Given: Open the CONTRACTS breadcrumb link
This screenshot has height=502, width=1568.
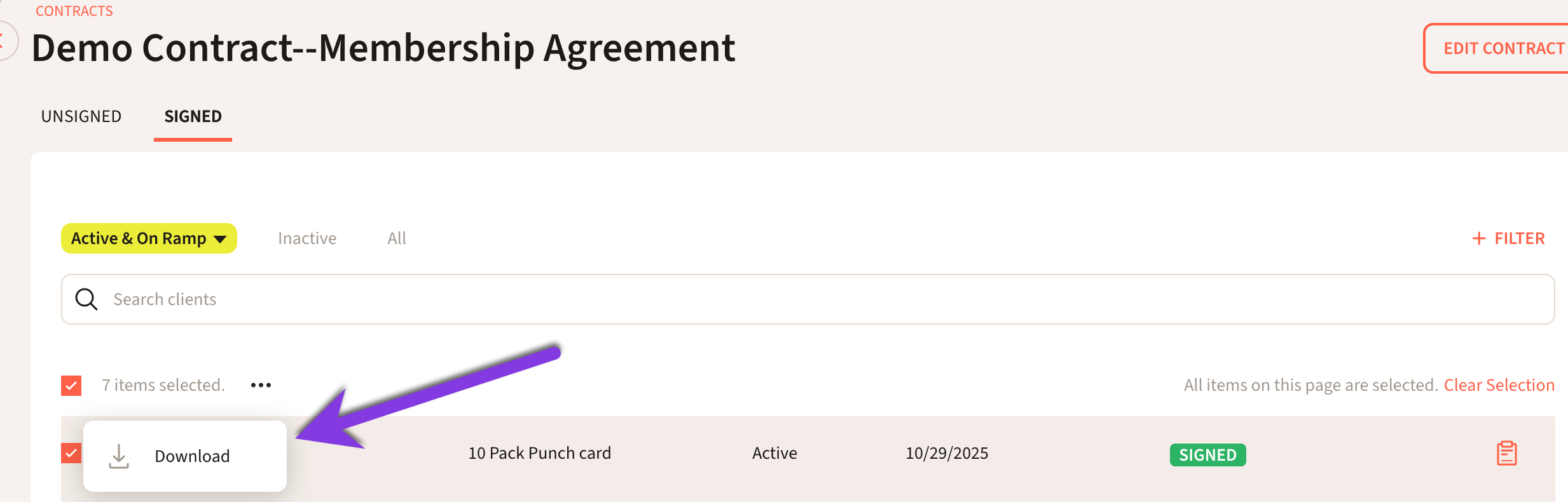Looking at the screenshot, I should pos(74,11).
